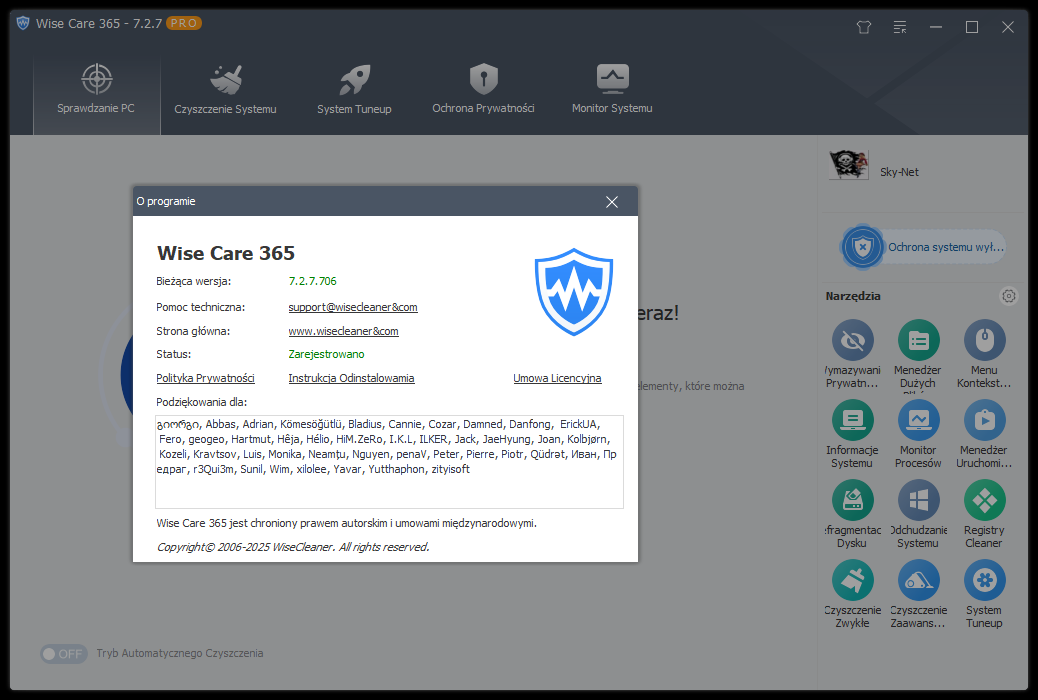This screenshot has height=700, width=1038.
Task: Close the O programie dialog
Action: click(612, 201)
